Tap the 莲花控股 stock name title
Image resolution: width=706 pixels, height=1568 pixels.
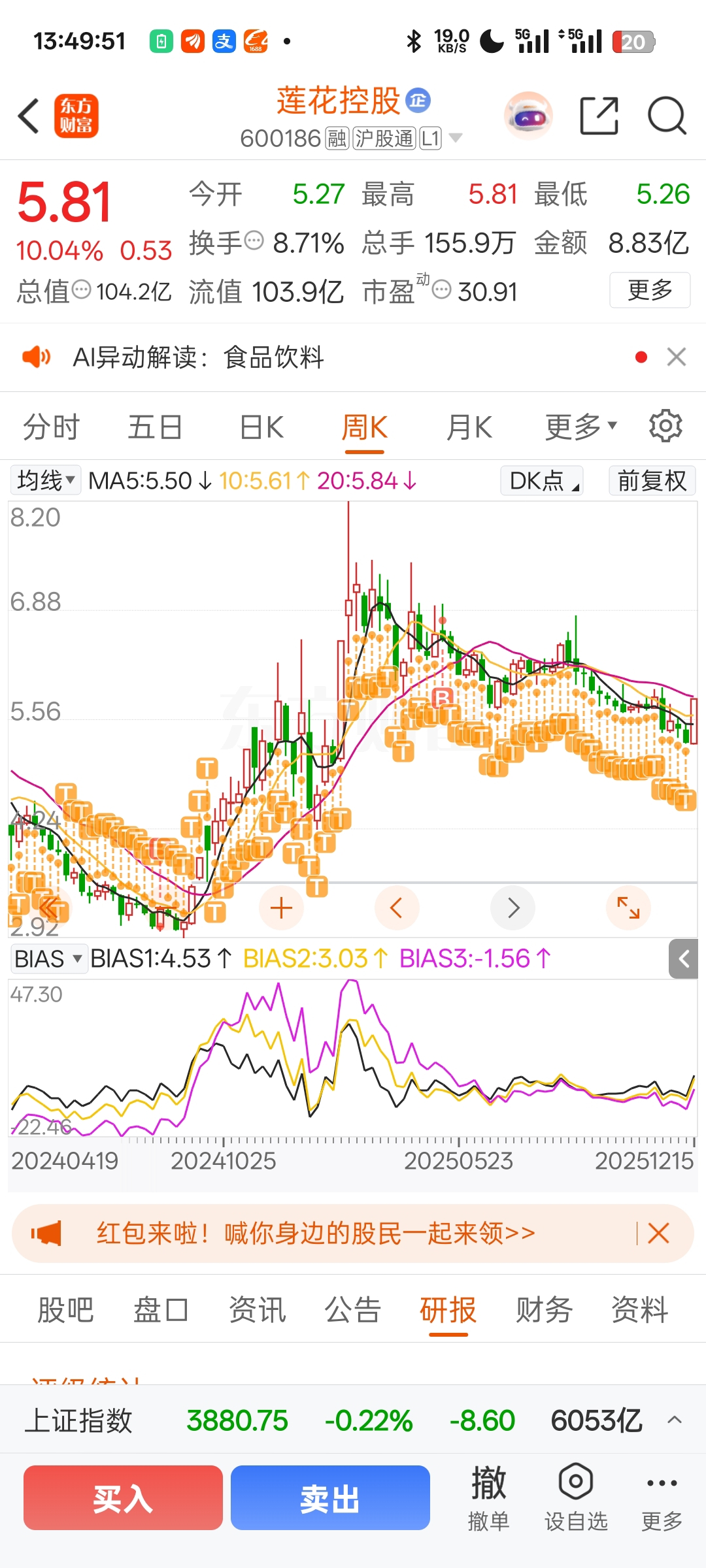(x=338, y=101)
